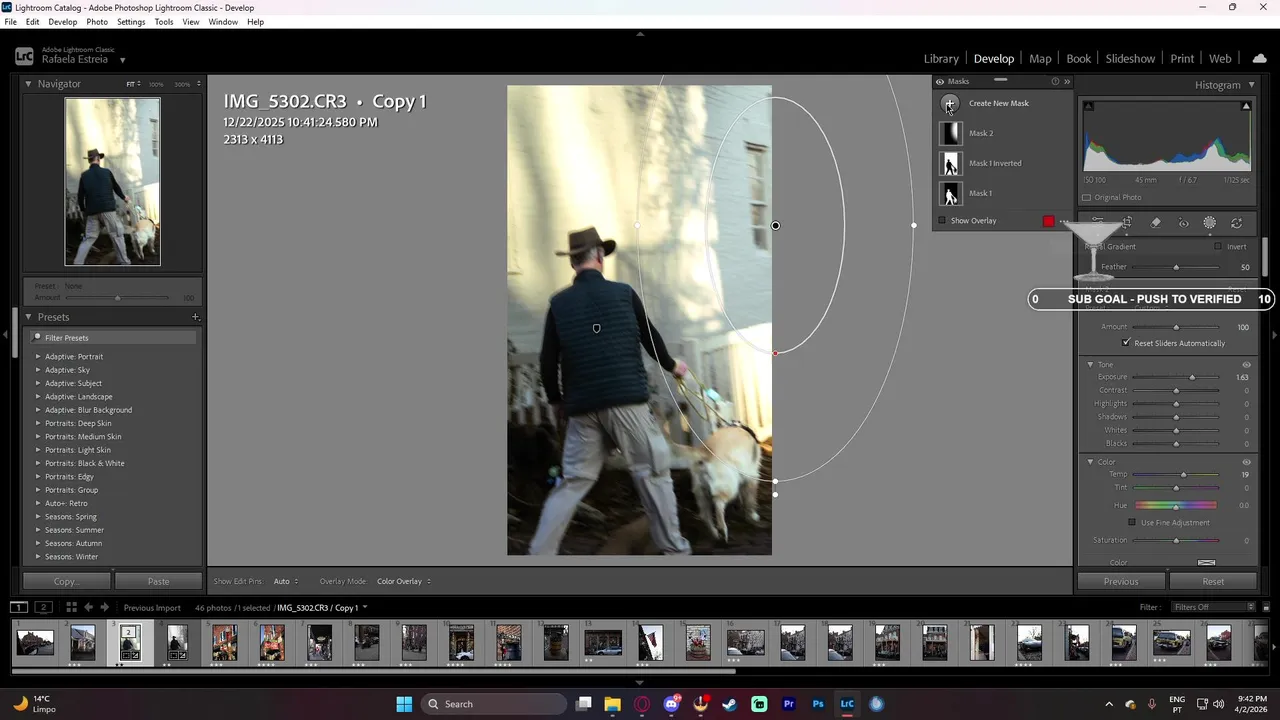Switch to the Library module
This screenshot has width=1280, height=720.
(x=941, y=59)
